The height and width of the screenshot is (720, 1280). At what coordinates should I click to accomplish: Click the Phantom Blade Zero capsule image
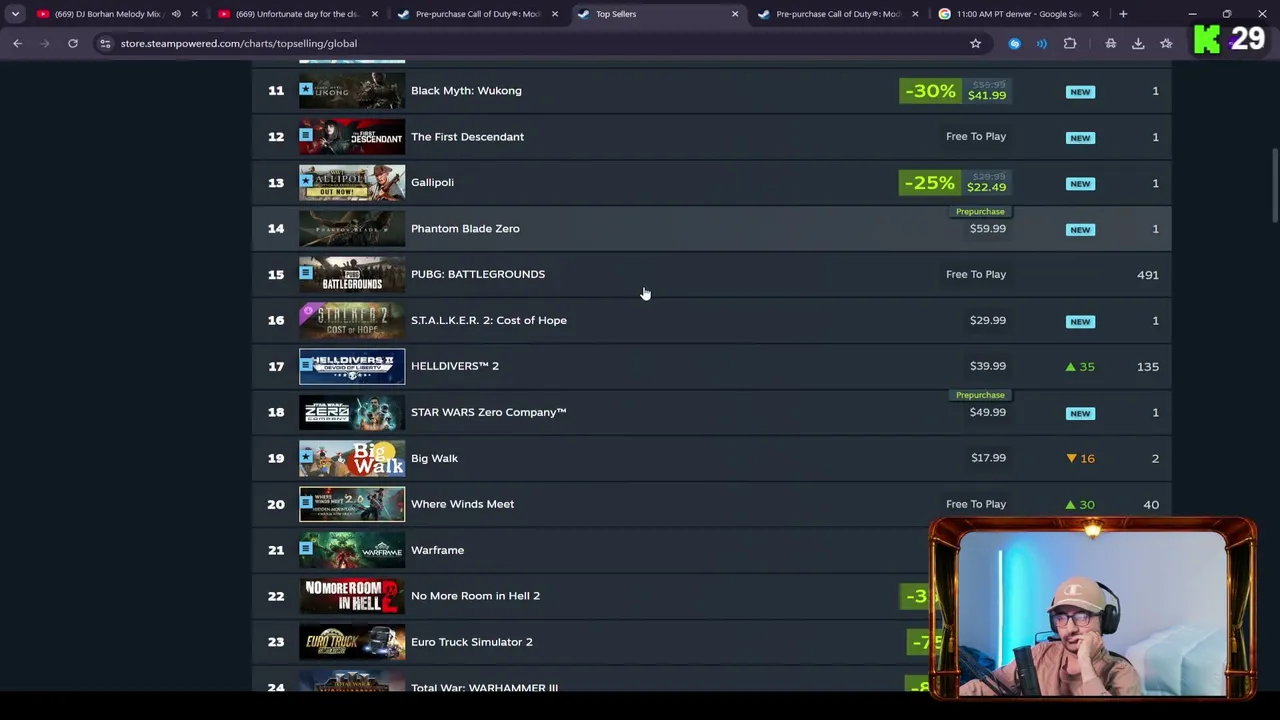coord(352,228)
